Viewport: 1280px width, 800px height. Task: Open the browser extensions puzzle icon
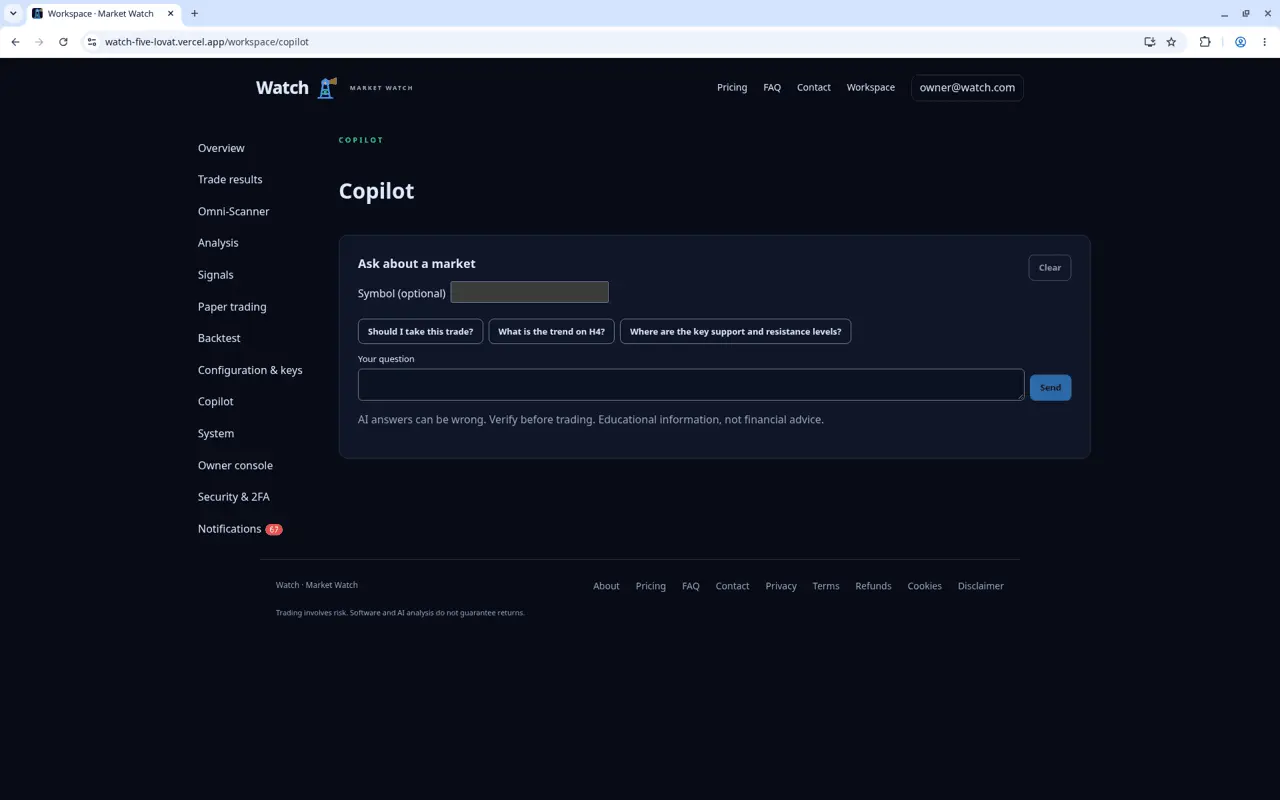point(1205,42)
